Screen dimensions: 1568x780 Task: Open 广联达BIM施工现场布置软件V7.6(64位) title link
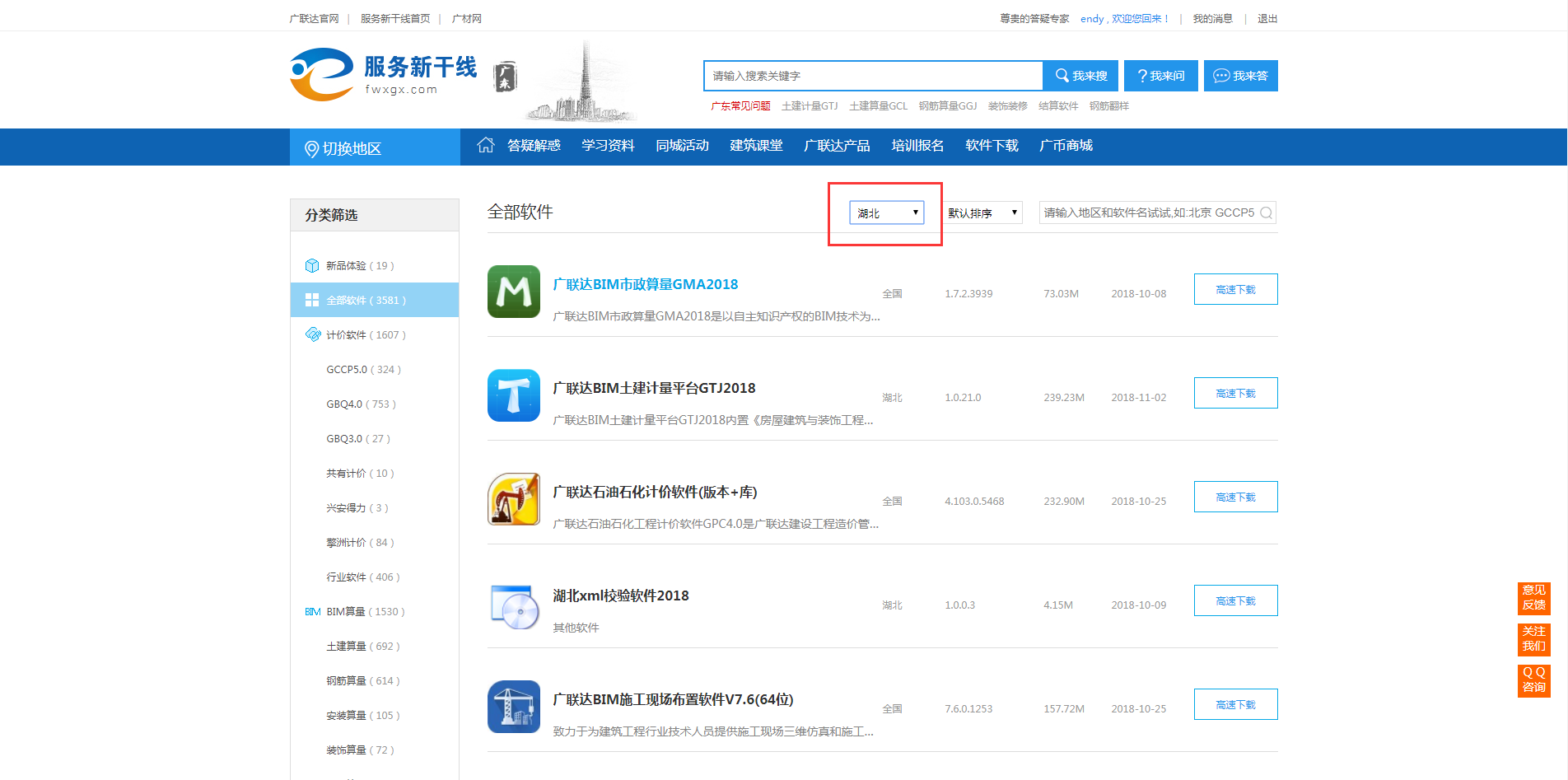pos(673,699)
